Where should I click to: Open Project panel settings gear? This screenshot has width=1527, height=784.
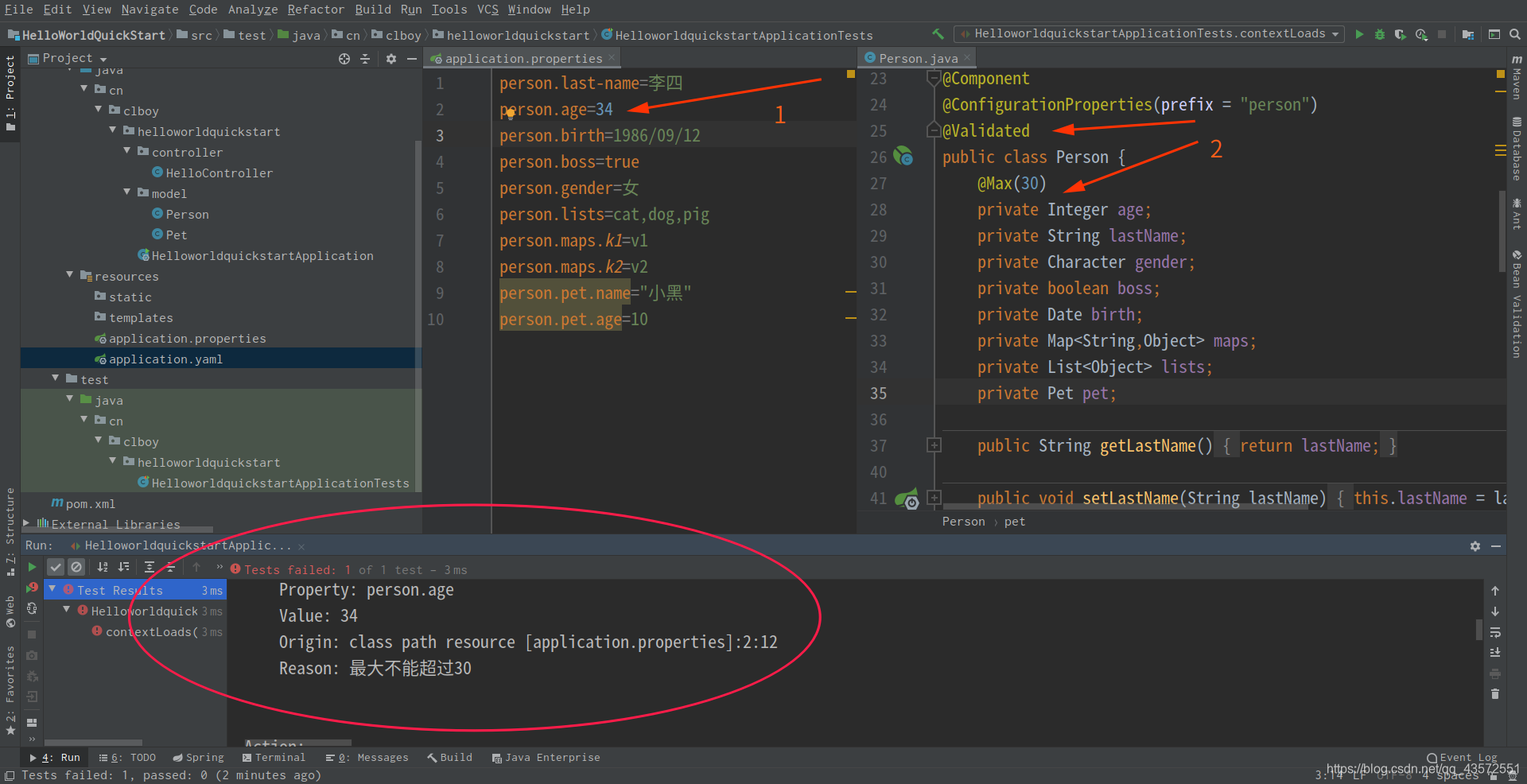click(x=390, y=59)
